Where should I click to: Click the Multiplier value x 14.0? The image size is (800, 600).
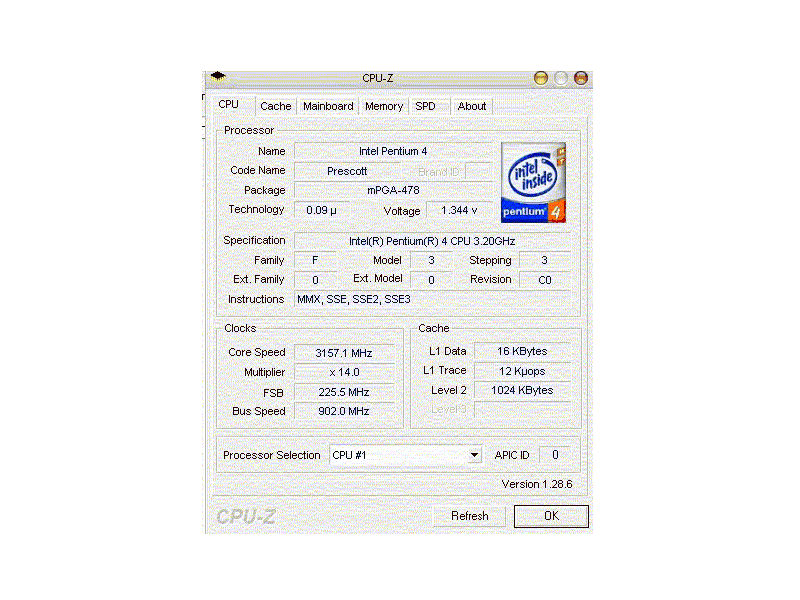click(344, 372)
